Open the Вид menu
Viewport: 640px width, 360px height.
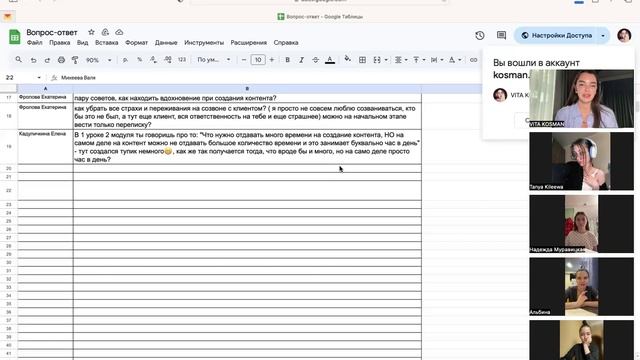click(x=82, y=42)
